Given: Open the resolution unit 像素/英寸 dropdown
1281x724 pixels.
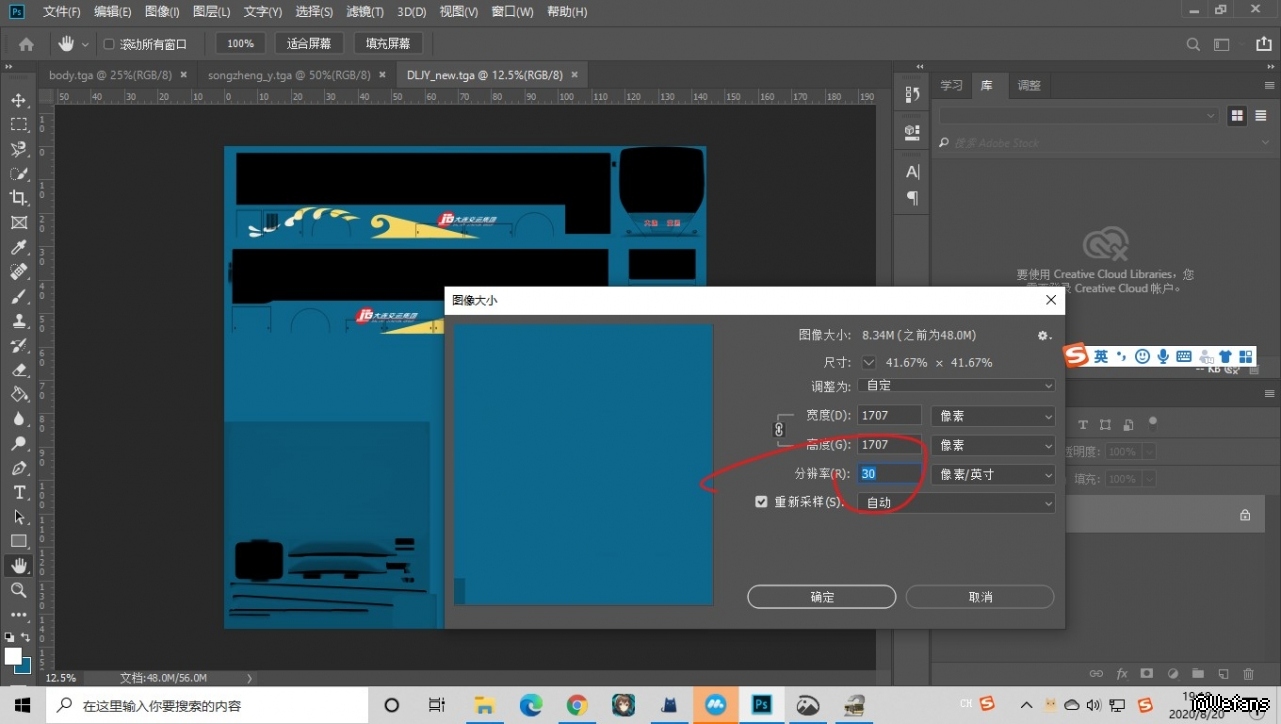Looking at the screenshot, I should (992, 474).
